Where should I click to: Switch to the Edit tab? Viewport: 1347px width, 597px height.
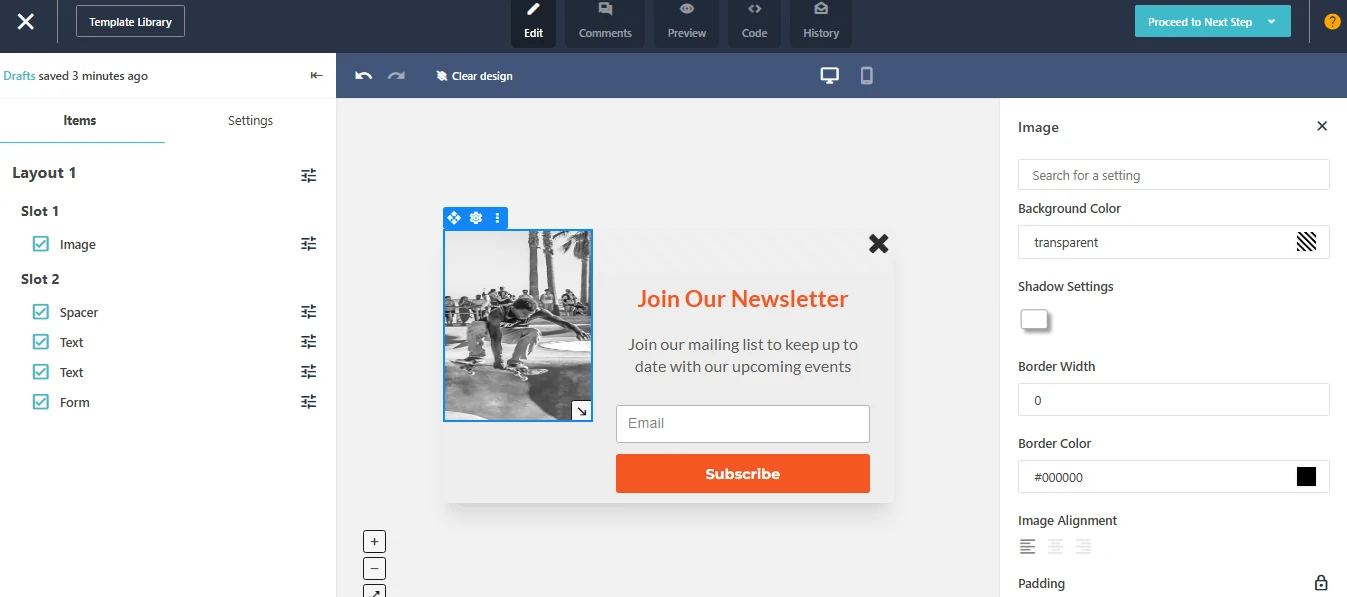[533, 22]
